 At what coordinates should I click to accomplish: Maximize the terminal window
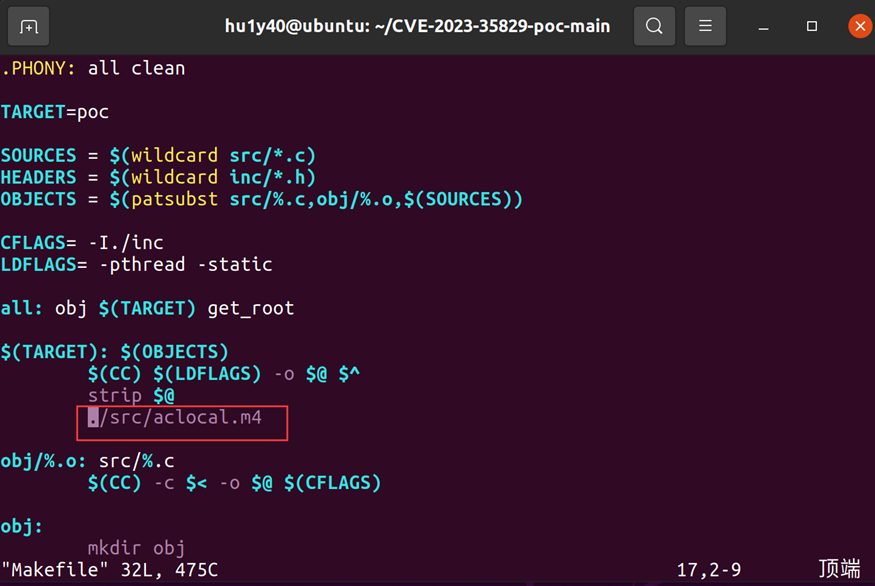point(811,26)
